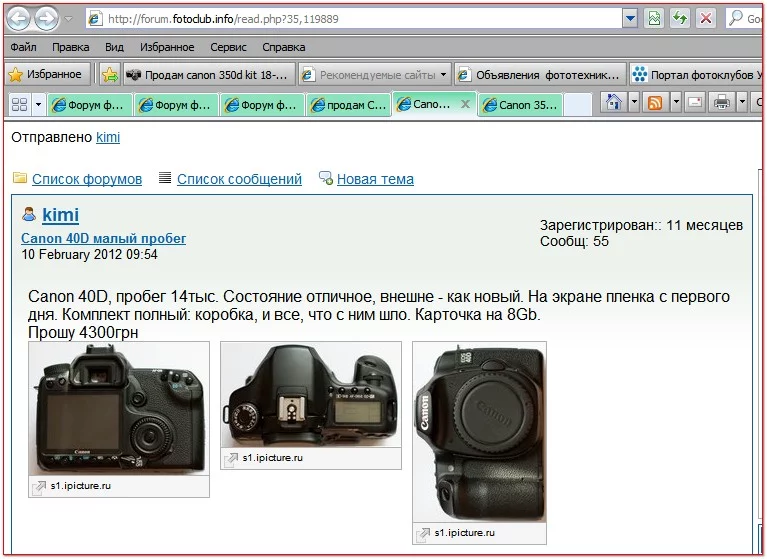Expand the Print dropdown arrow
Viewport: 767px width, 559px height.
[742, 102]
